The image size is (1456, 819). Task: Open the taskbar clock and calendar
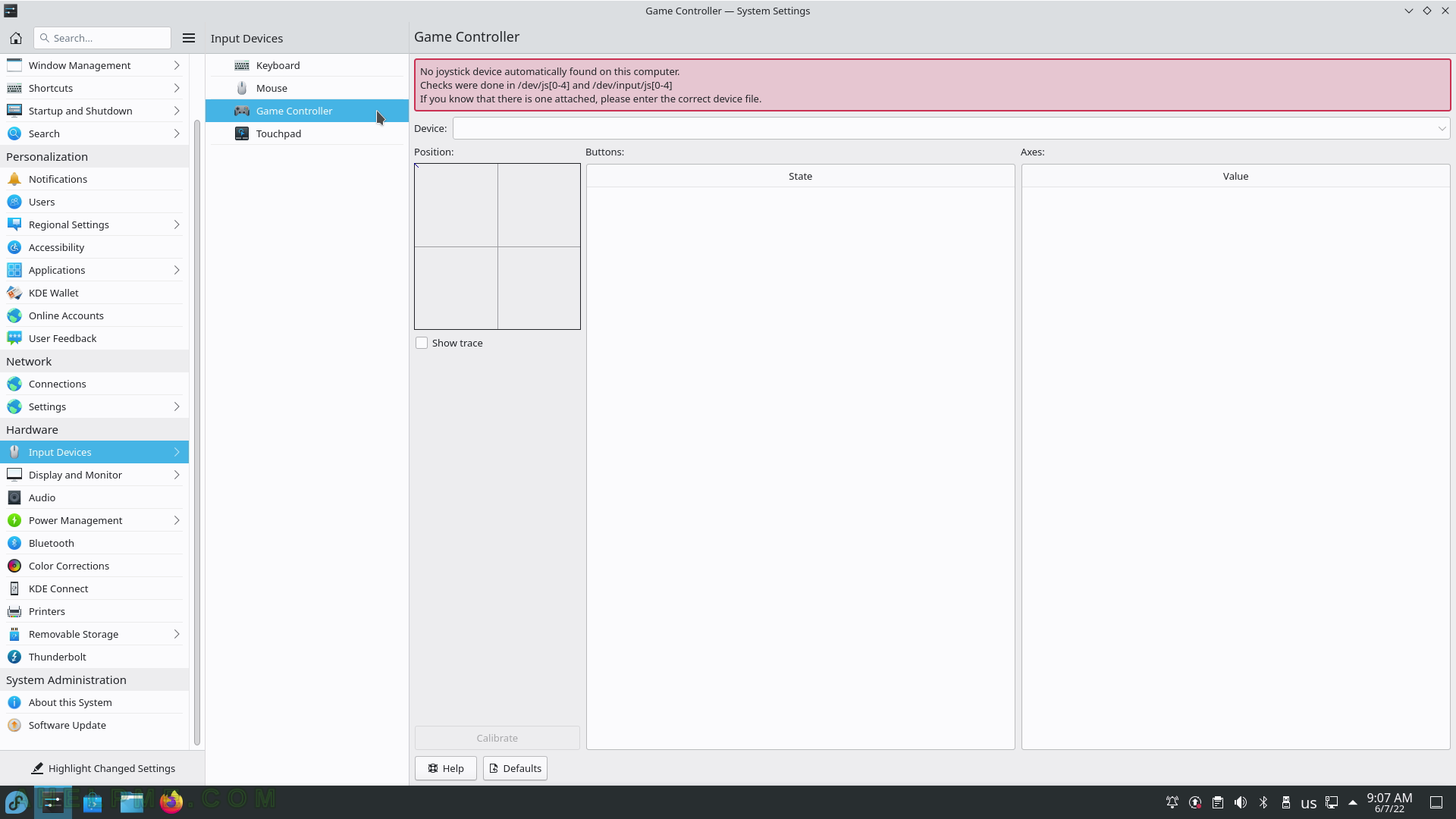[x=1389, y=802]
